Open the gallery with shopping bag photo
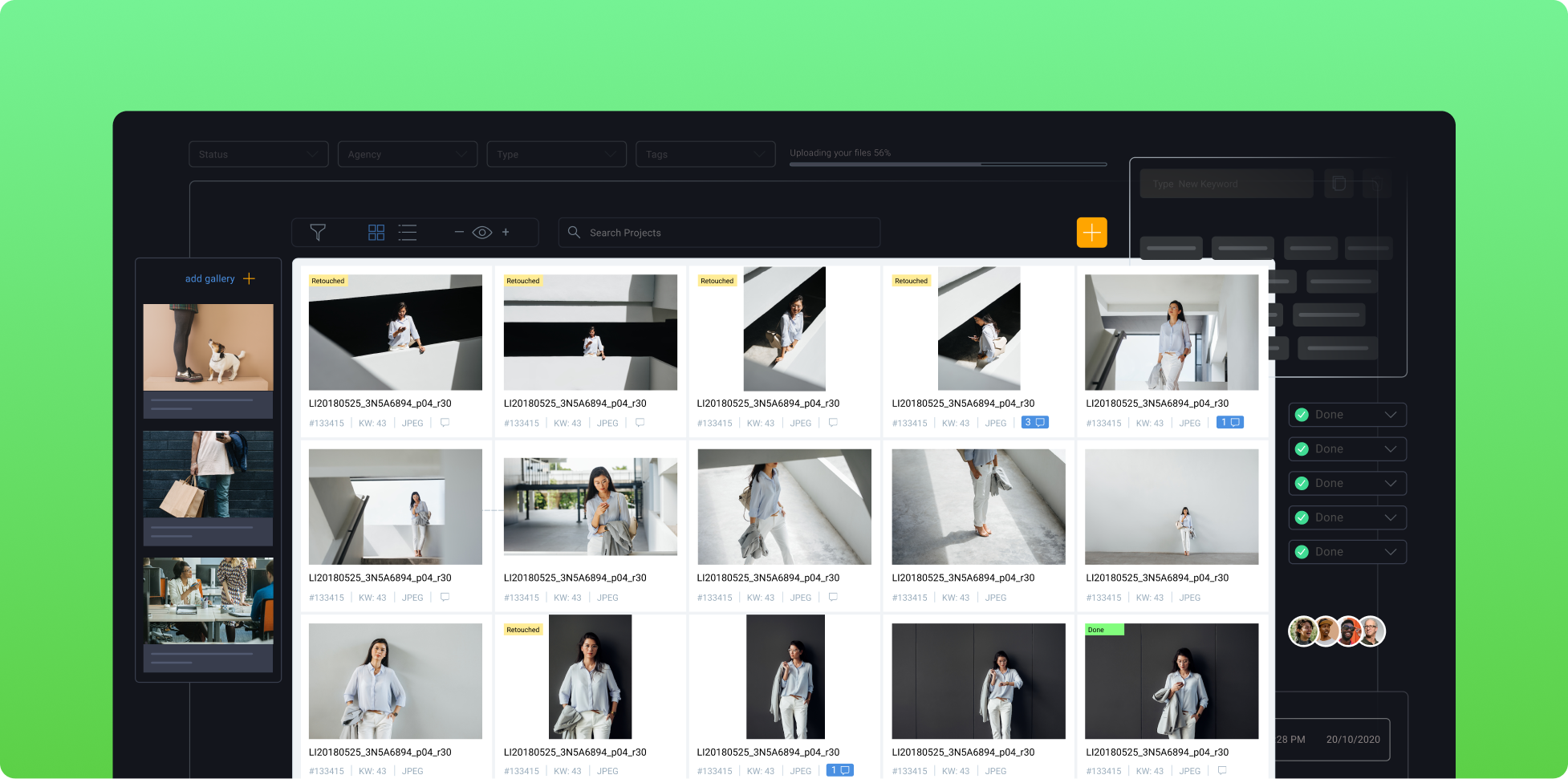Image resolution: width=1568 pixels, height=779 pixels. [x=208, y=488]
